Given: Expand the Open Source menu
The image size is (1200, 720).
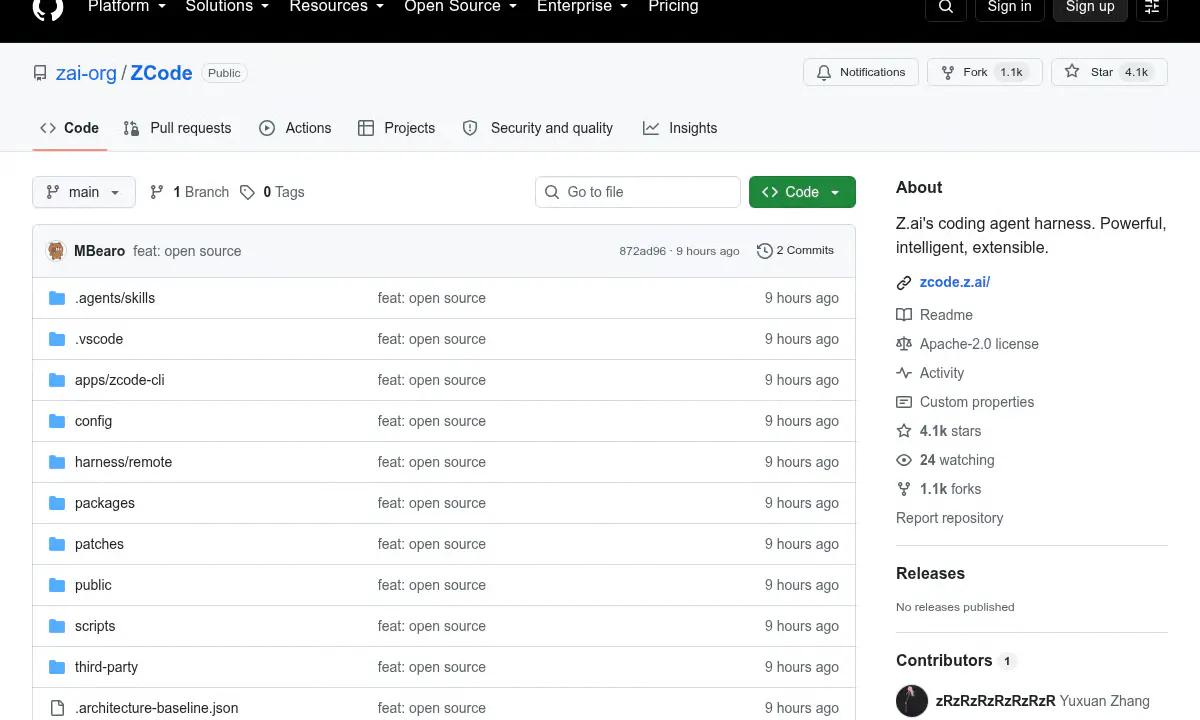Looking at the screenshot, I should click(x=460, y=7).
